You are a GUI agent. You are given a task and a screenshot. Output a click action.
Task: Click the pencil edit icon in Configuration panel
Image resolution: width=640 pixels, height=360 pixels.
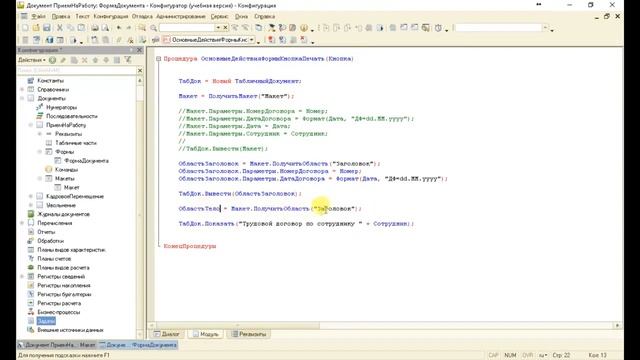[x=63, y=60]
